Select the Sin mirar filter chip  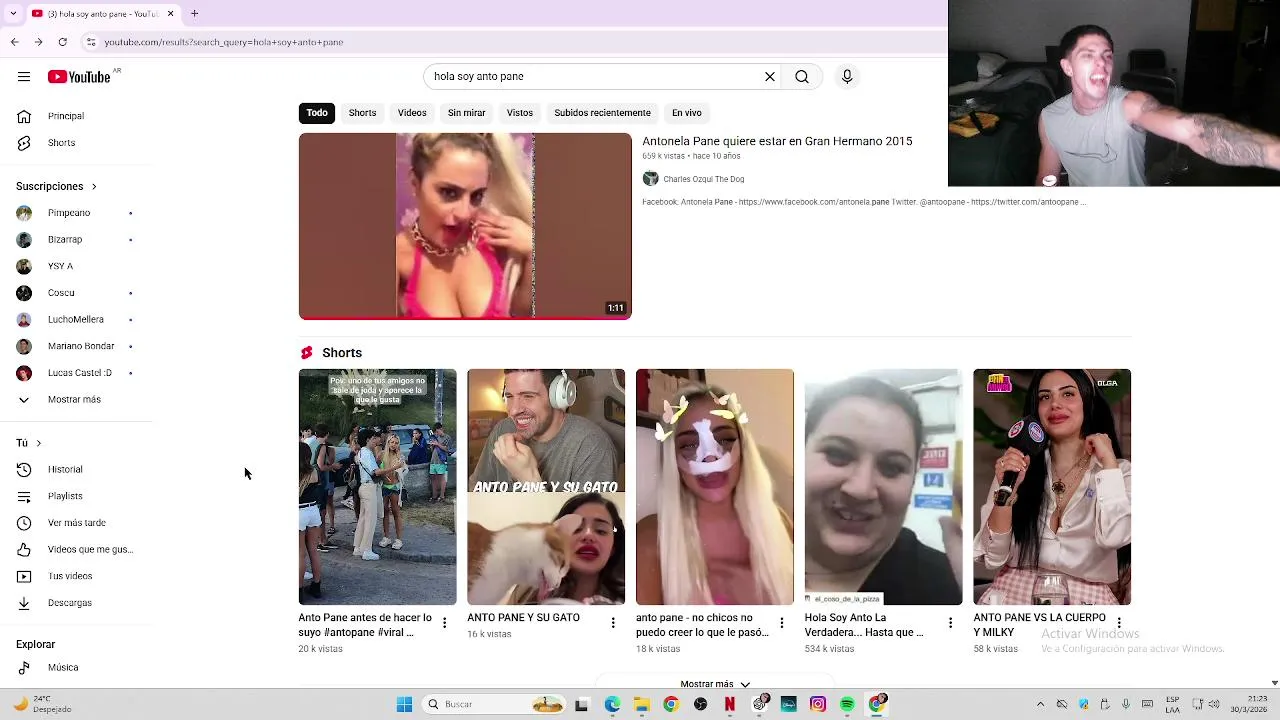[466, 113]
